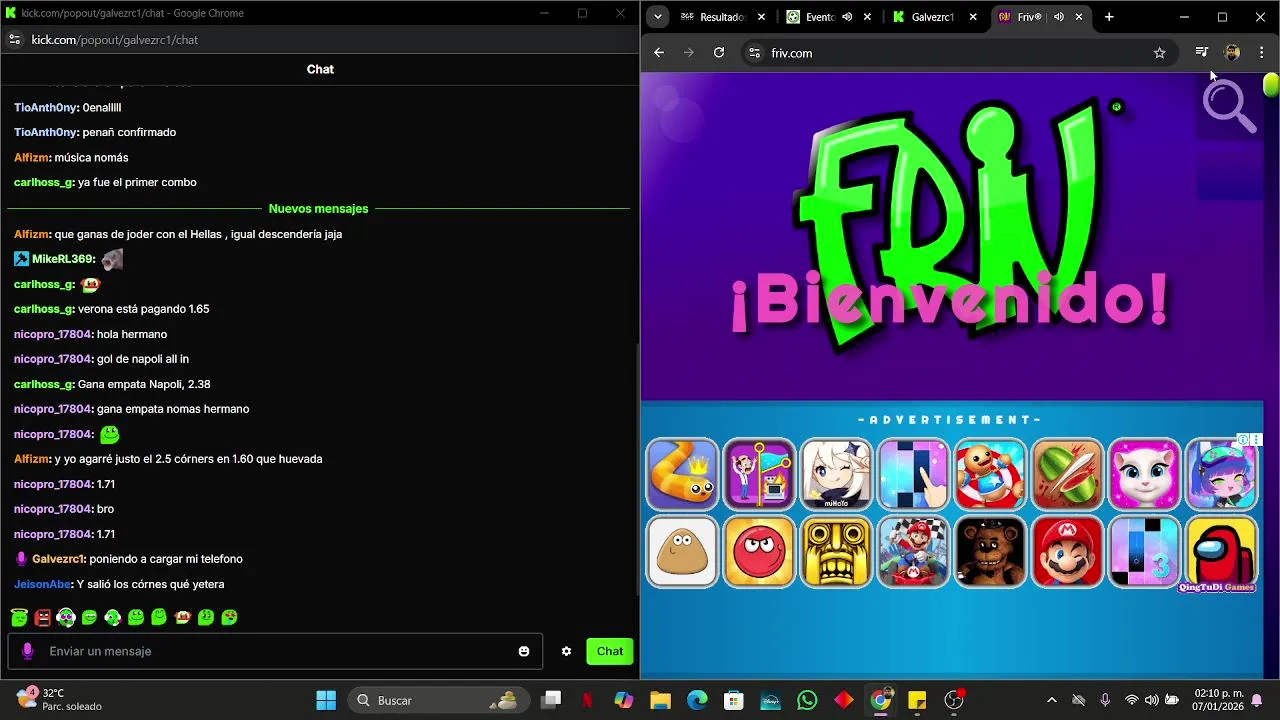
Task: Show hidden system tray icons chevron
Action: tap(1051, 700)
